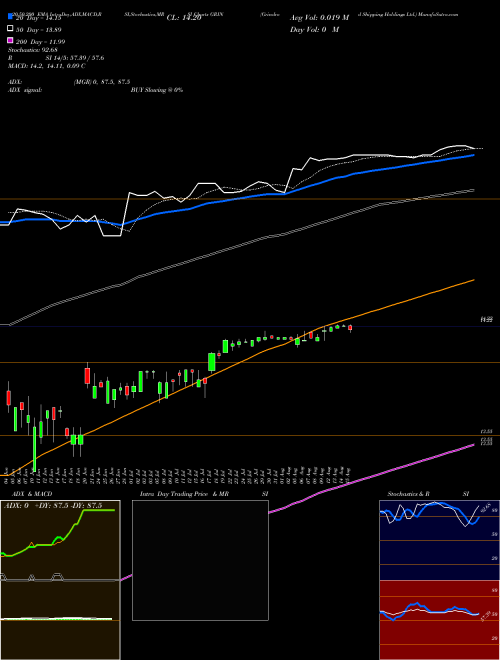Click the red-background RSI chart panel

tap(439, 620)
